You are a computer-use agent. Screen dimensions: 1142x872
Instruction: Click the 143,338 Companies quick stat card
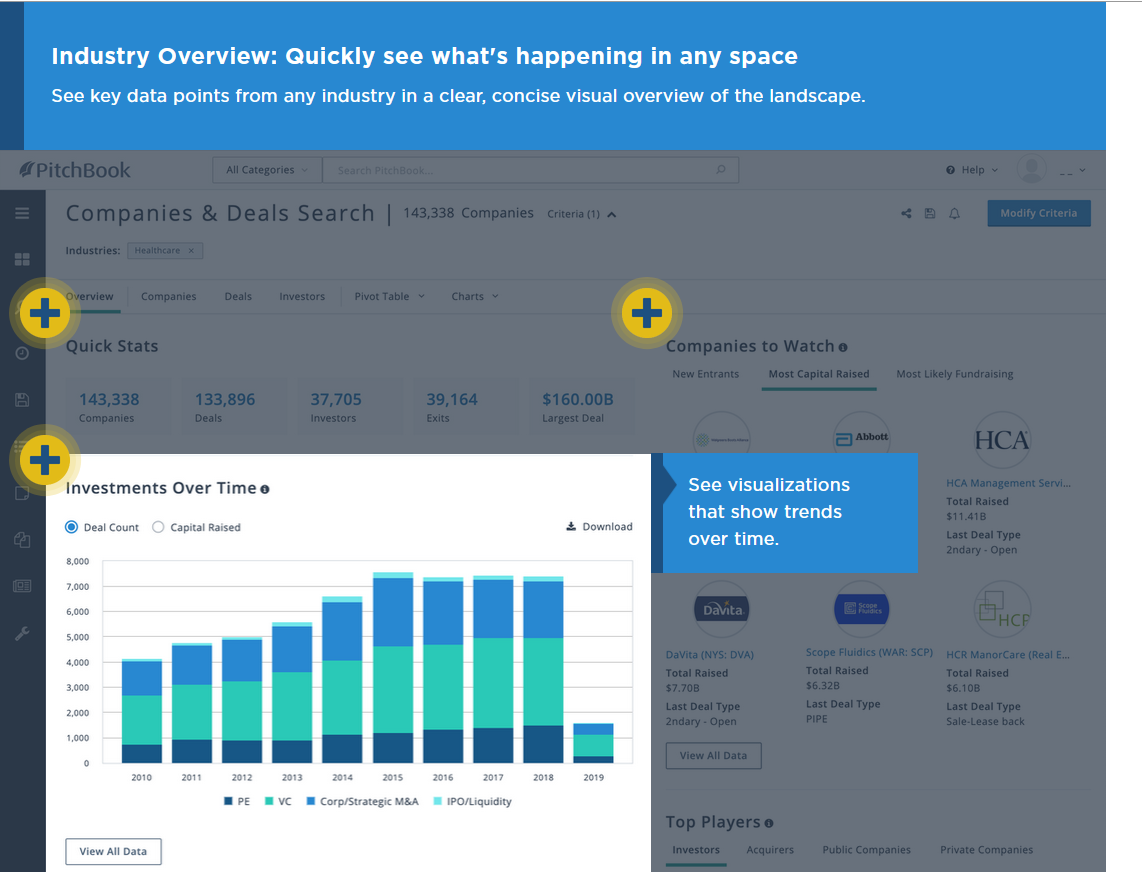coord(118,406)
